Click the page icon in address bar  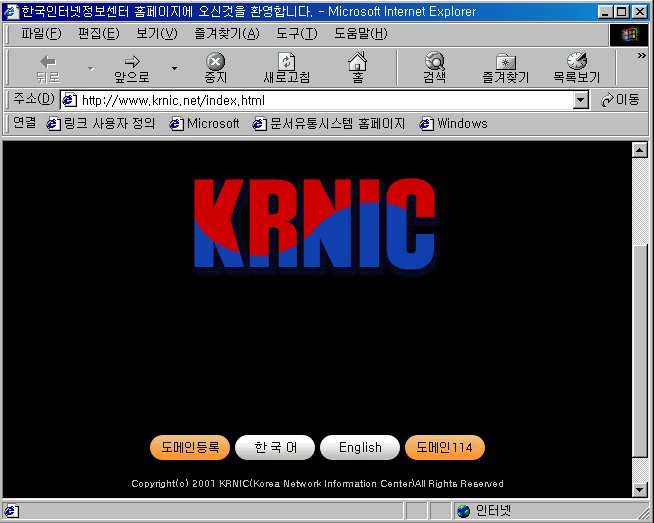[x=69, y=100]
